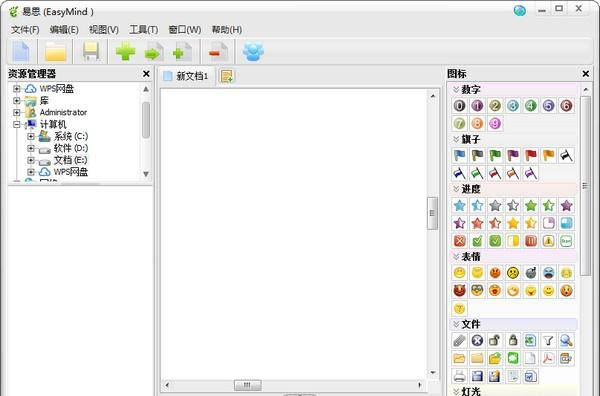Expand the top WPS网盘 tree node

pos(16,89)
